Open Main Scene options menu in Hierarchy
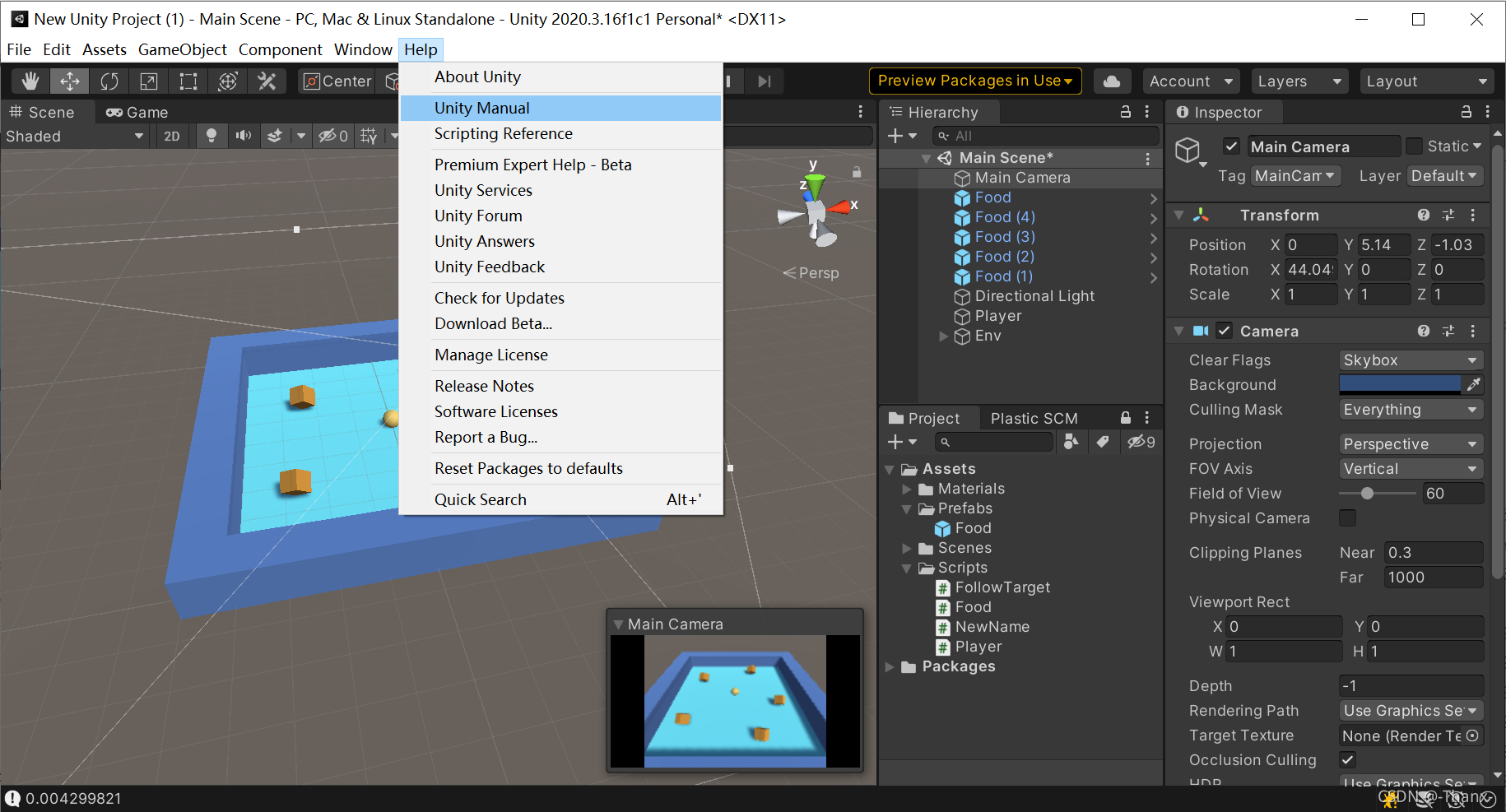The width and height of the screenshot is (1506, 812). click(x=1147, y=158)
